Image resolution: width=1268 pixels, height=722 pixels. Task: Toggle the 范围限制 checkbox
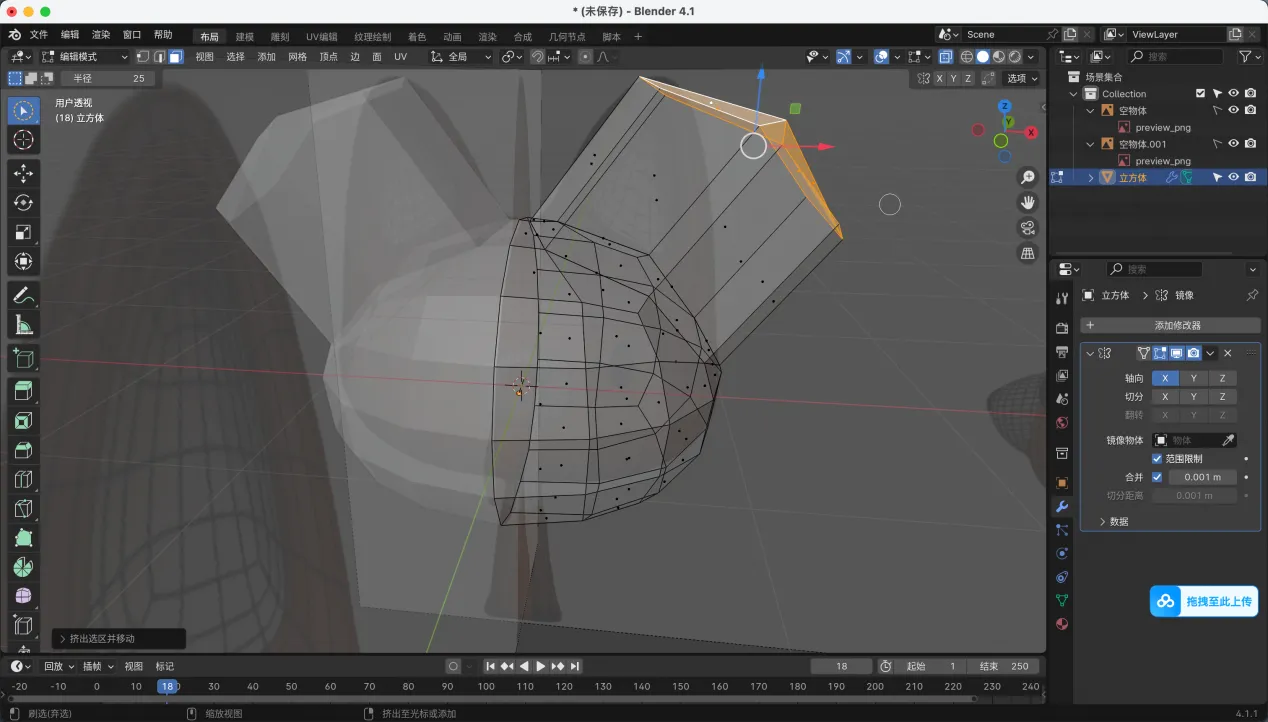pyautogui.click(x=1157, y=459)
